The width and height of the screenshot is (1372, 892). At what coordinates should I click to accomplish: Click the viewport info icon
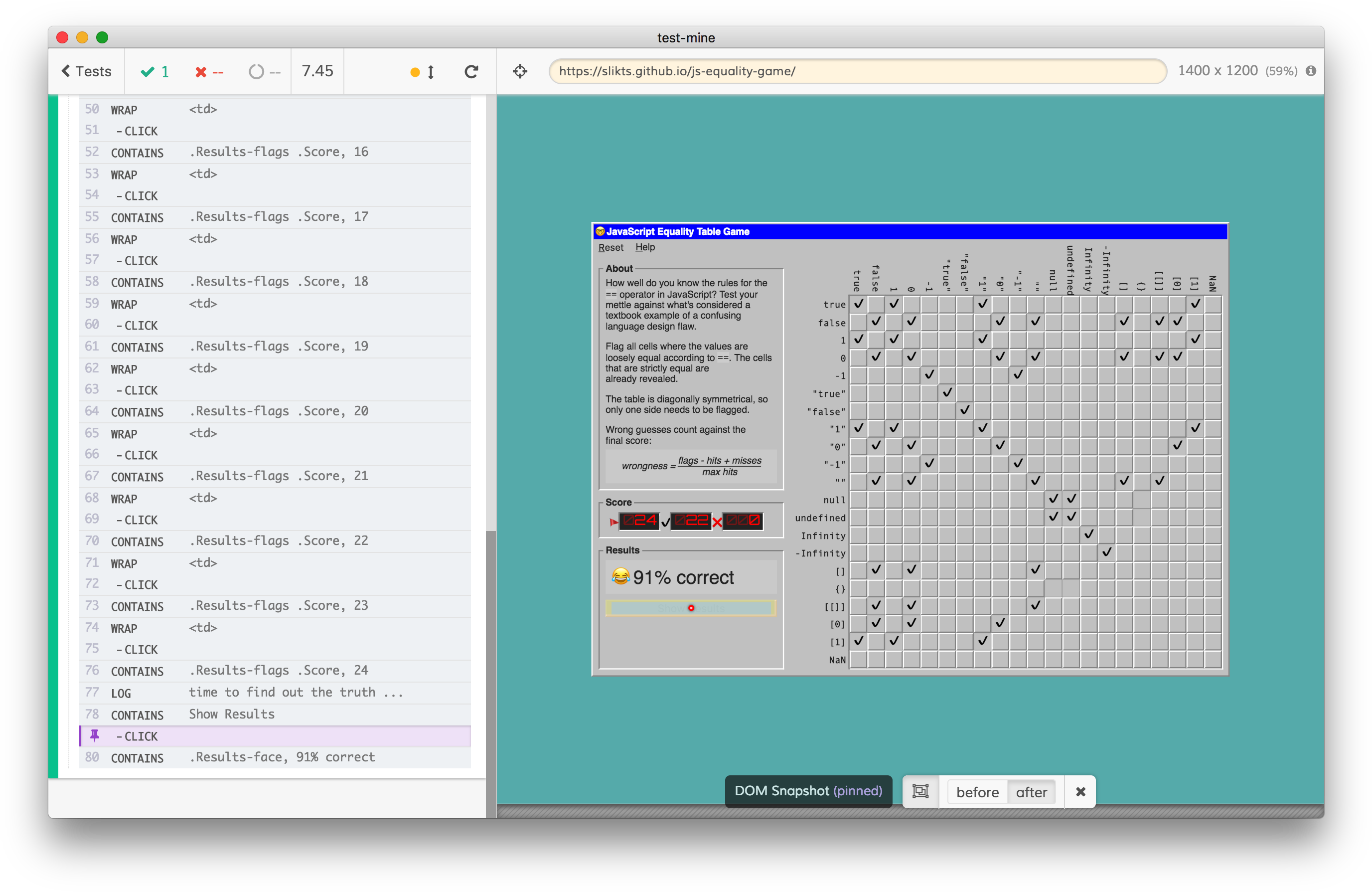[x=1310, y=71]
